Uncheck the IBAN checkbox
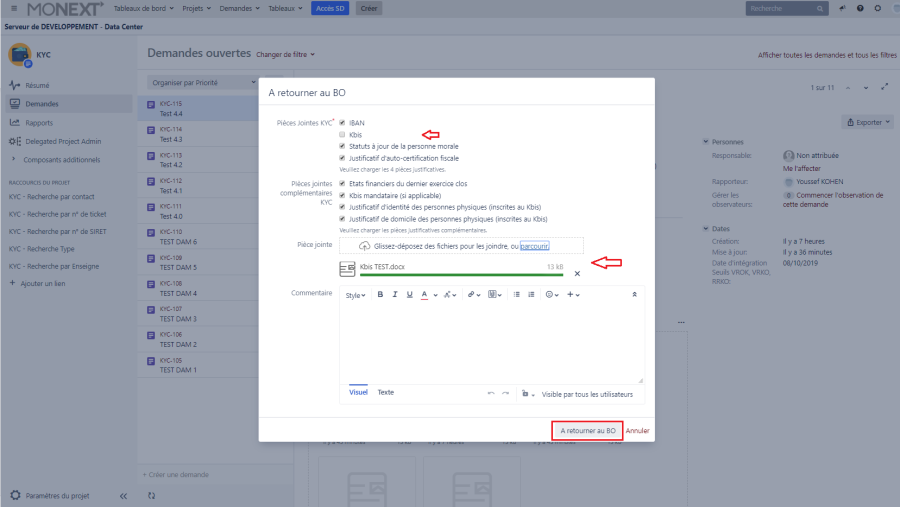The image size is (900, 507). point(343,123)
